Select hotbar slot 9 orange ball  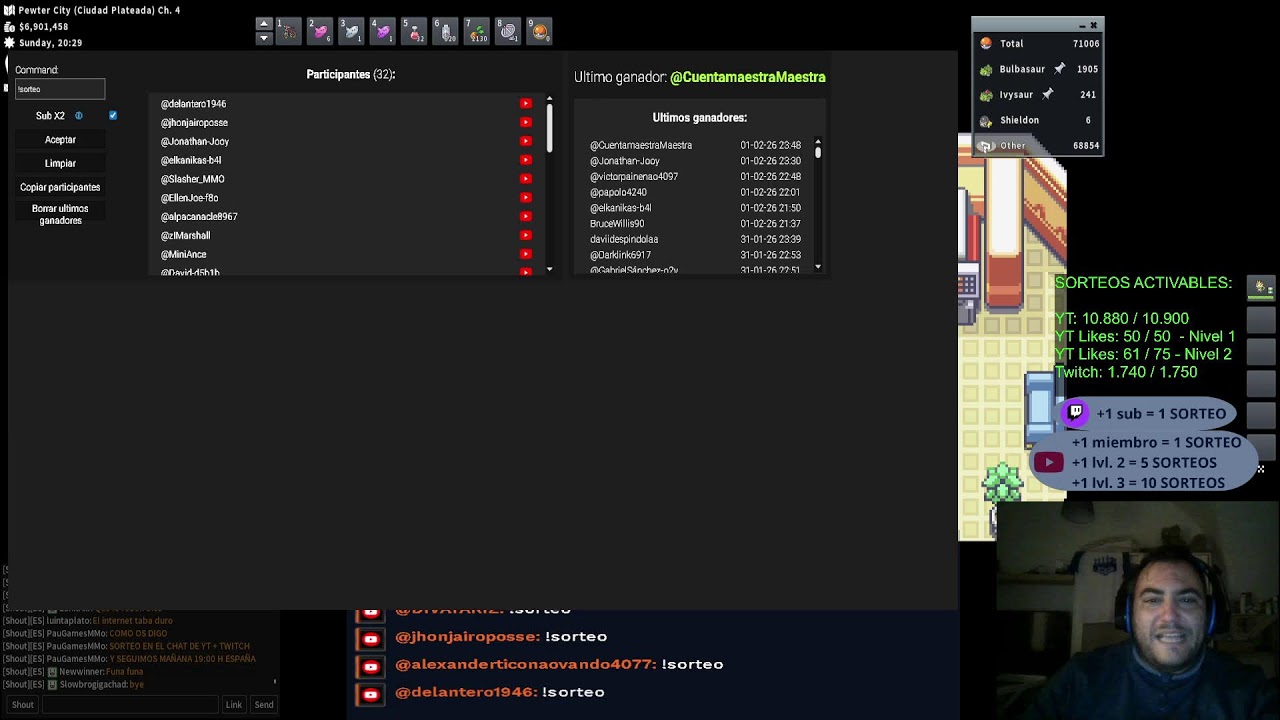pos(540,32)
